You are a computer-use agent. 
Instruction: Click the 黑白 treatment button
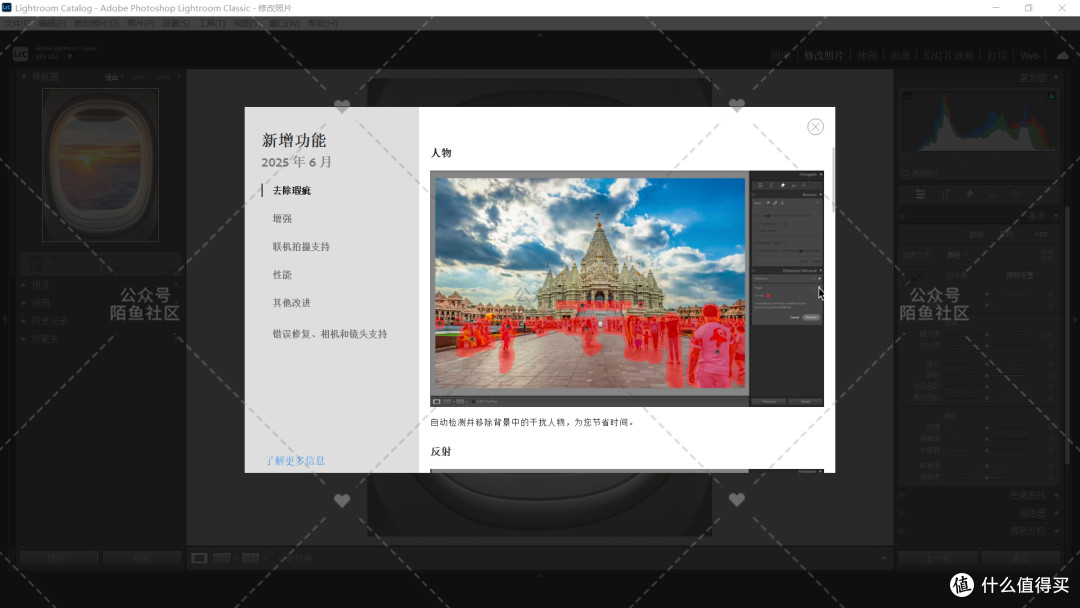coord(1006,234)
